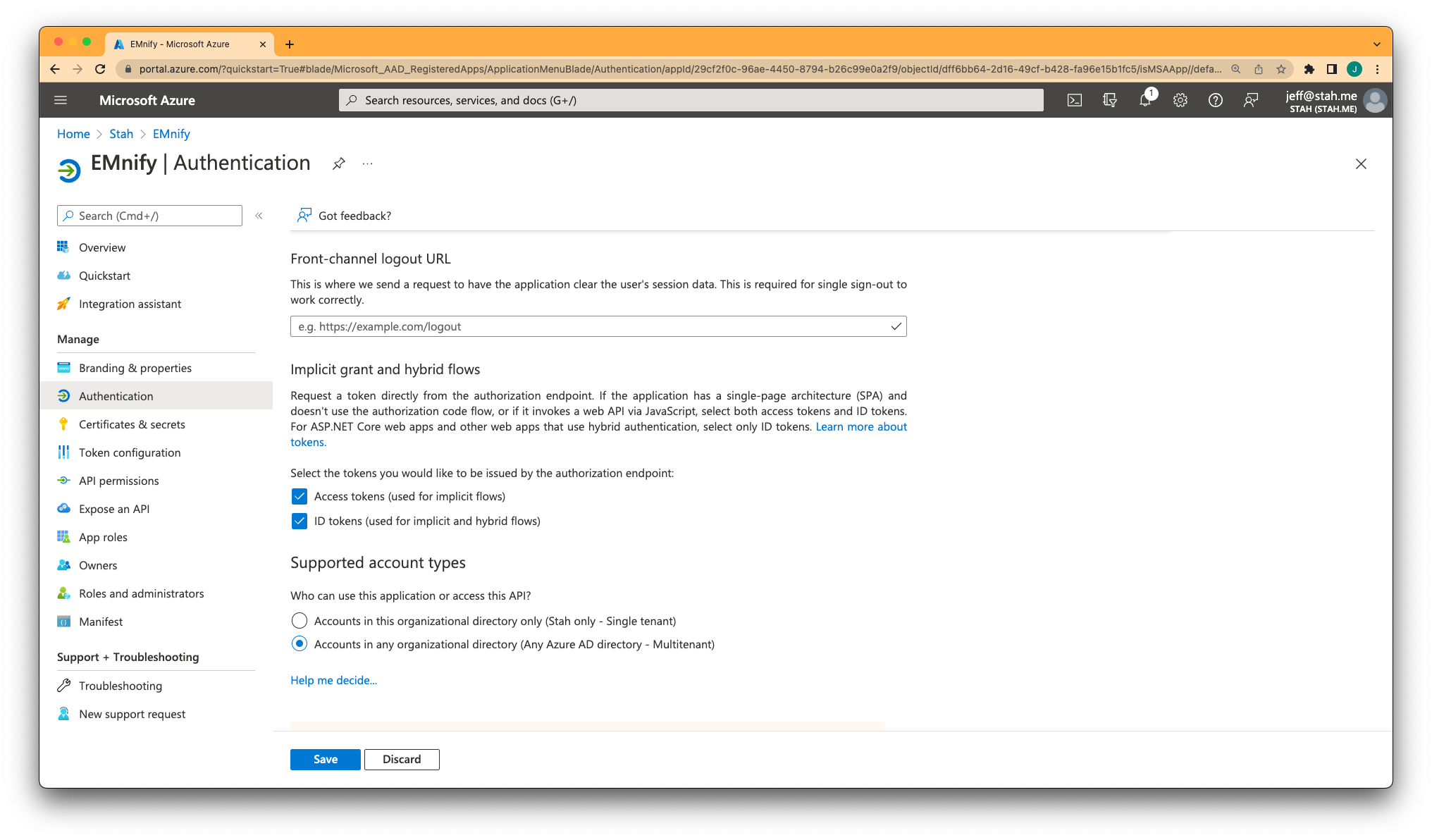Open Token configuration settings
The width and height of the screenshot is (1432, 840).
point(130,452)
